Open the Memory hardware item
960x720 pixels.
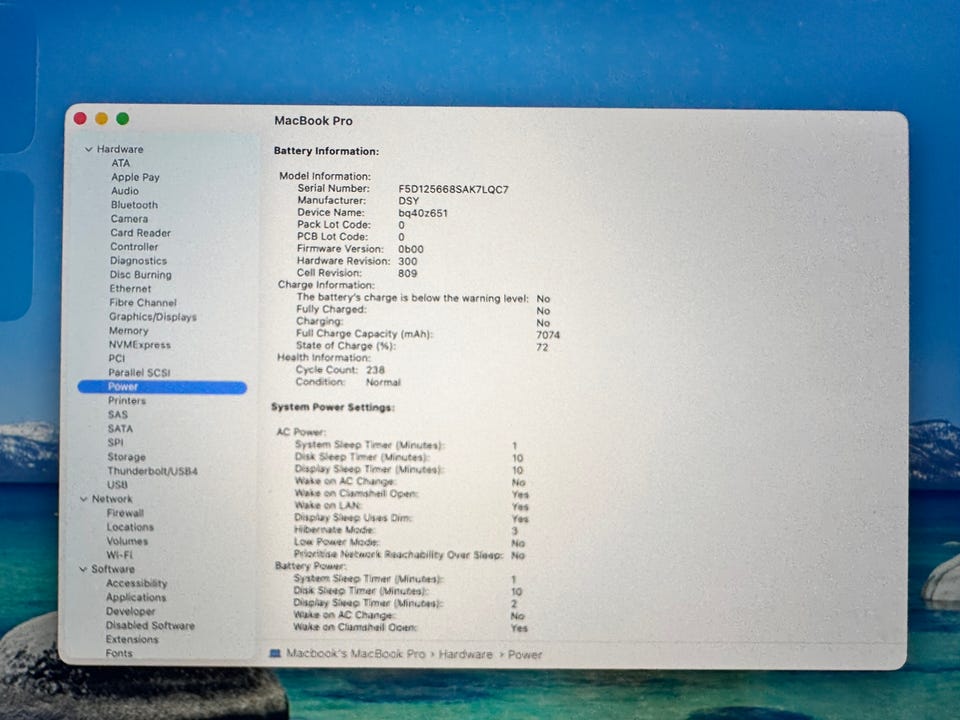128,331
